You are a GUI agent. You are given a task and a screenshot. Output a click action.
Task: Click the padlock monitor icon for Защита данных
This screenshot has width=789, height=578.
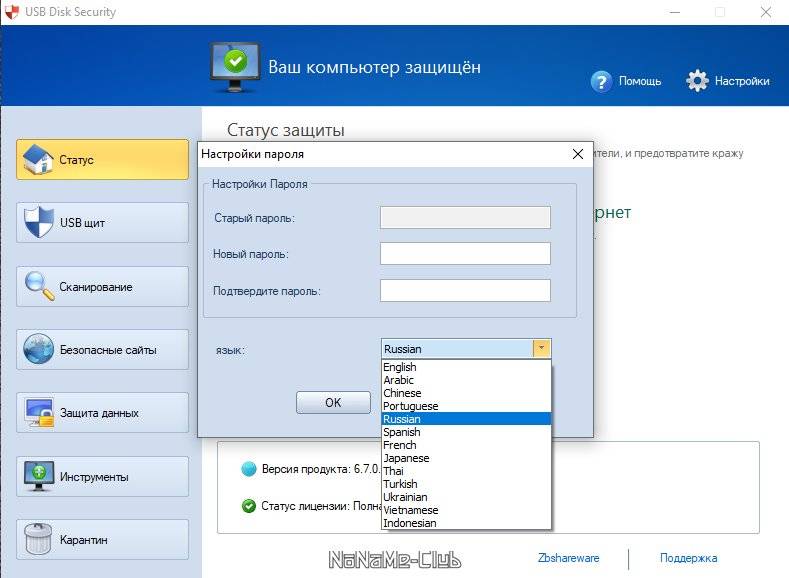tap(40, 412)
